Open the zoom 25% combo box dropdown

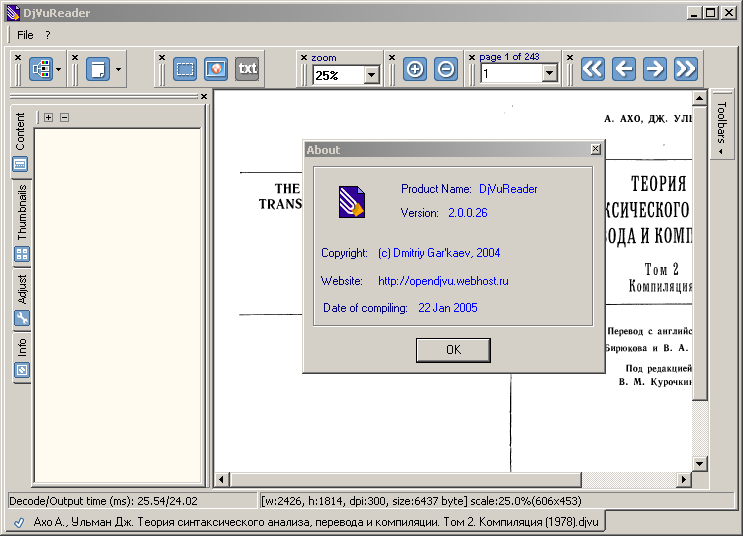[x=372, y=75]
